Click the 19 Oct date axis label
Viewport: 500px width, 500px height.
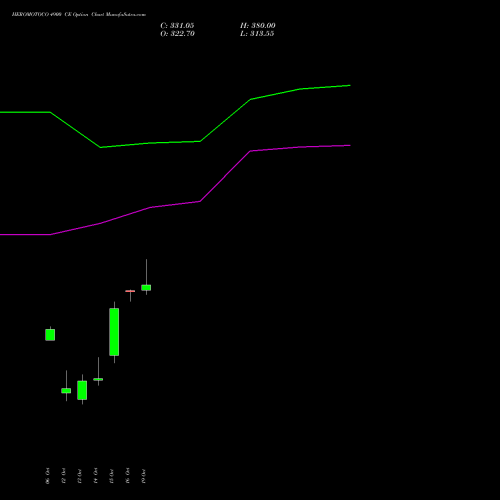144,476
